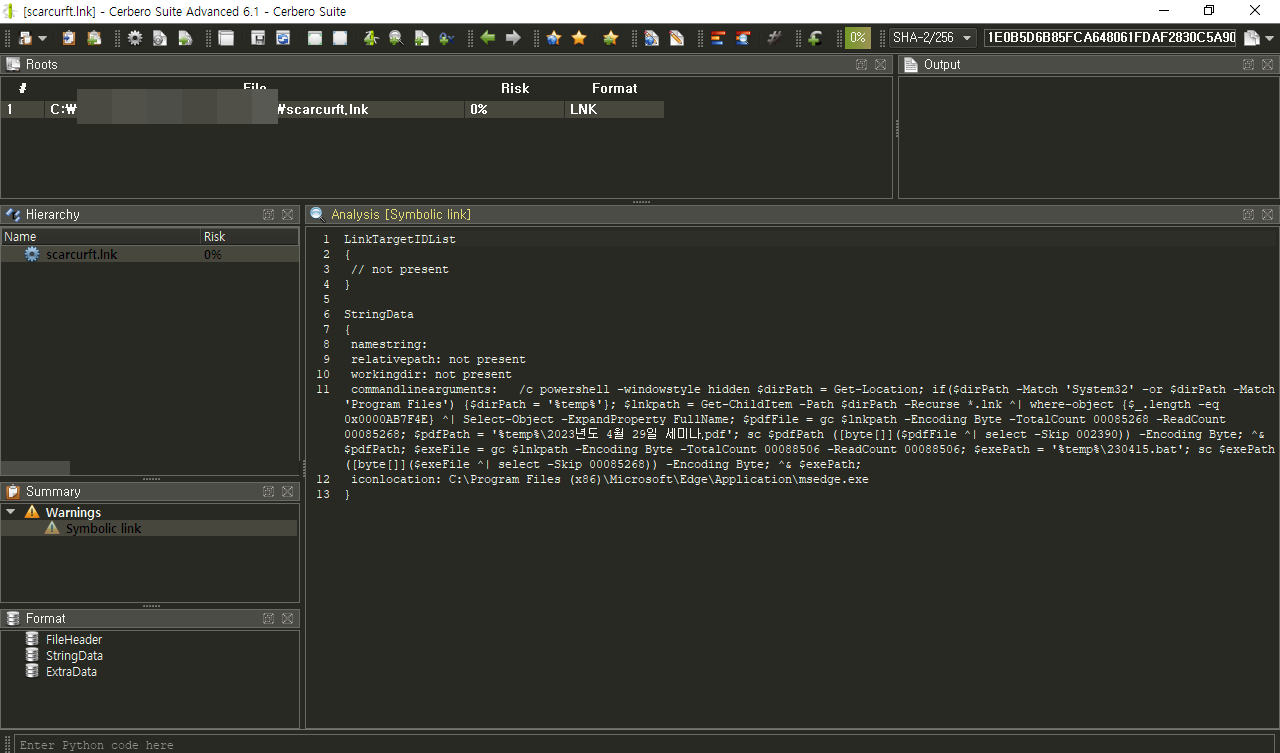Screen dimensions: 1280x753
Task: Click document with globe toolbar icon
Action: point(652,38)
